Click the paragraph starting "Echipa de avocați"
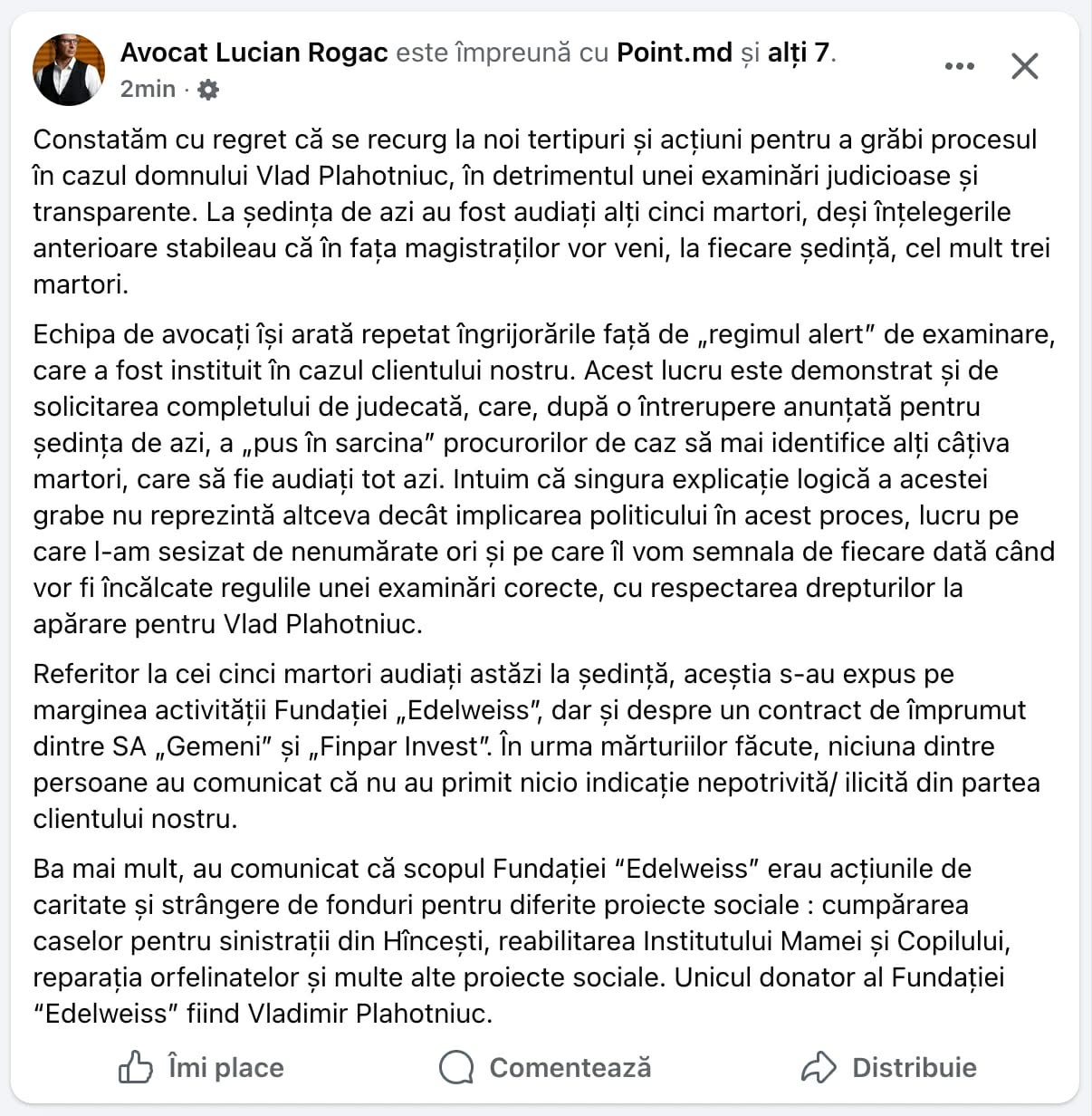Image resolution: width=1092 pixels, height=1116 pixels. coord(543,478)
